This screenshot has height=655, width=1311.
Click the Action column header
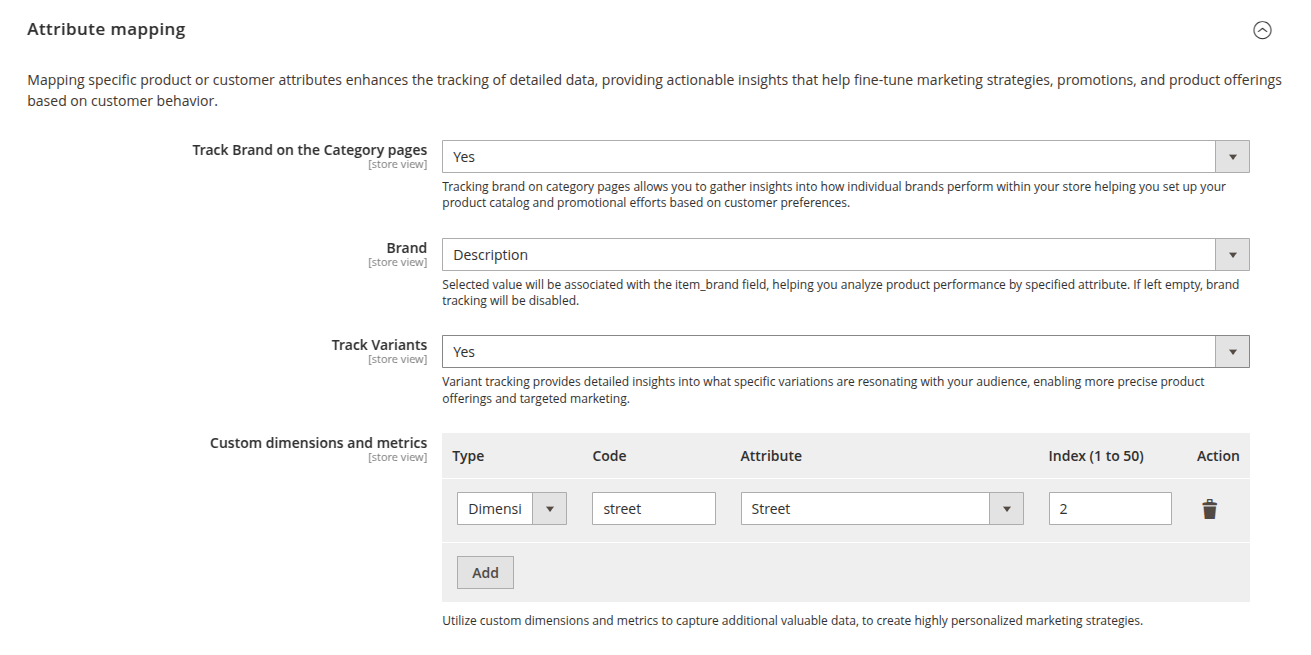[x=1217, y=455]
